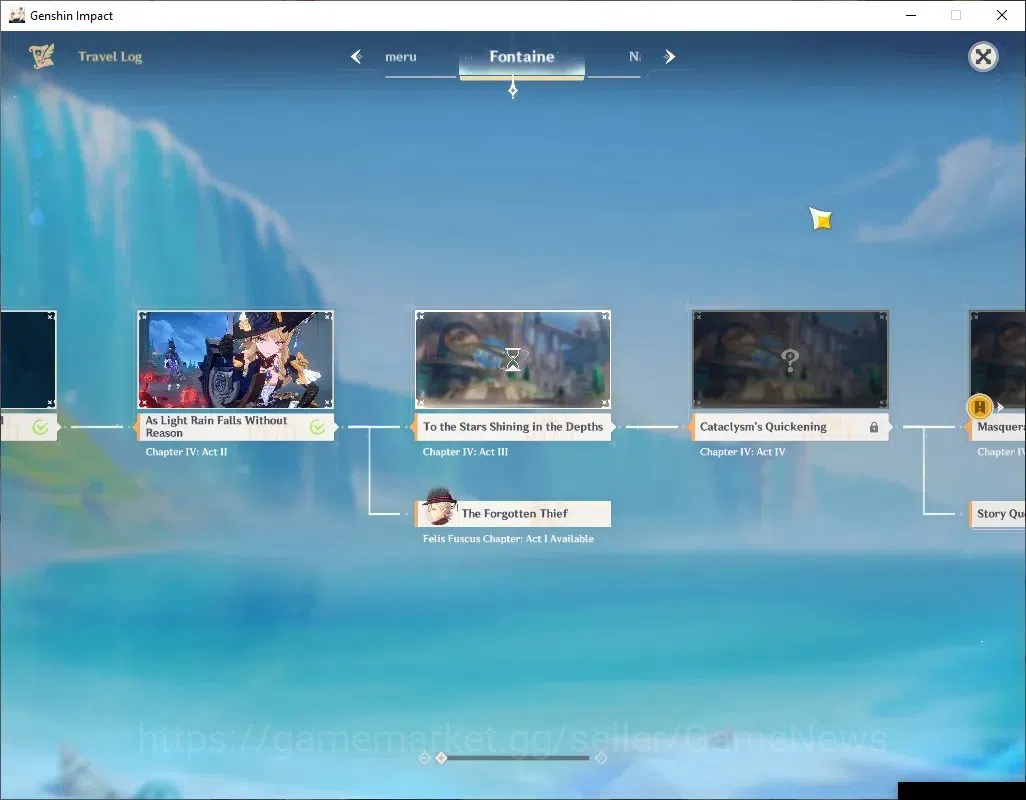Click the Lyney character portrait icon
Image resolution: width=1026 pixels, height=800 pixels.
click(439, 507)
